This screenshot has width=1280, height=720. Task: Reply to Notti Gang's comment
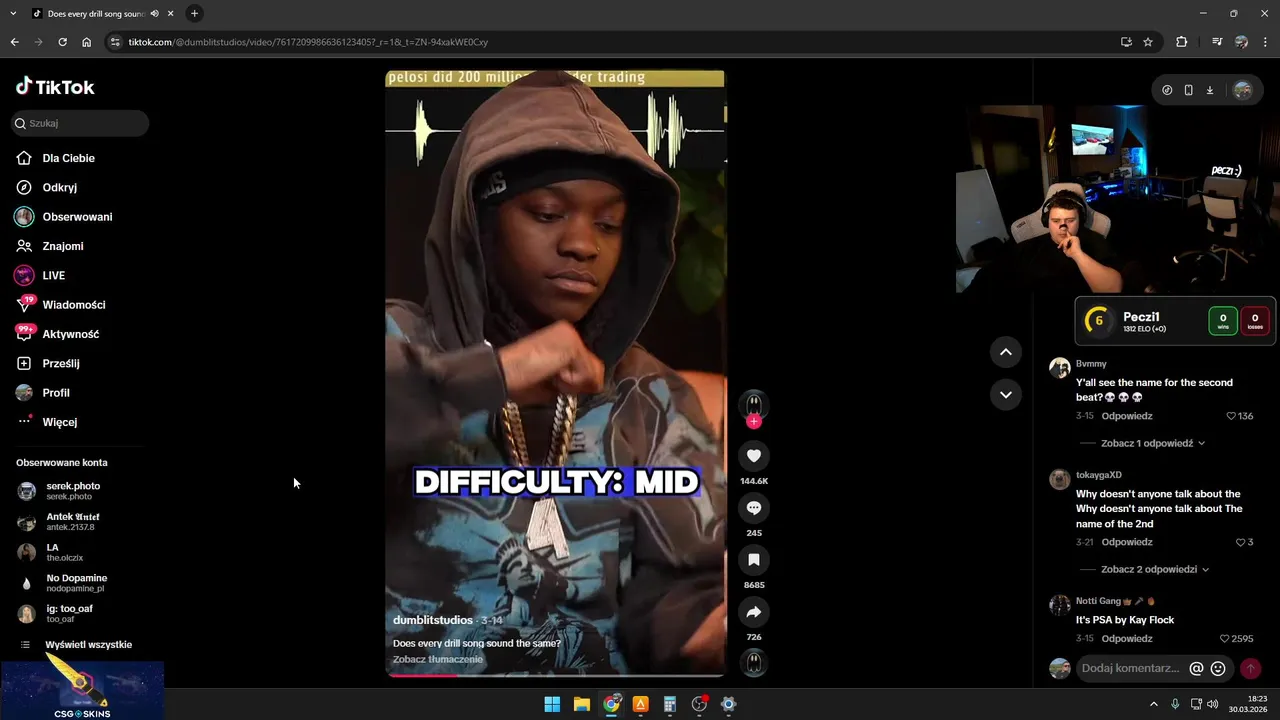1127,639
